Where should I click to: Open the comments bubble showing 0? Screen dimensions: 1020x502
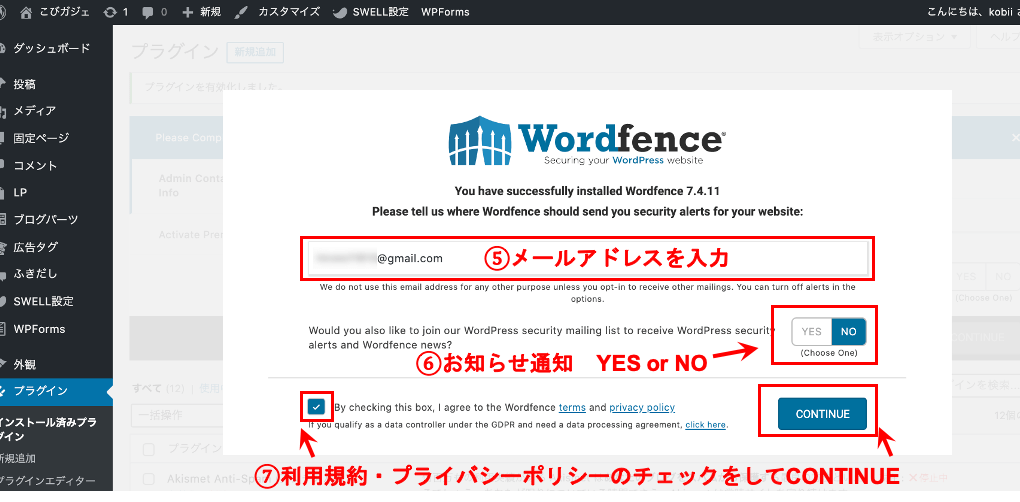point(154,12)
